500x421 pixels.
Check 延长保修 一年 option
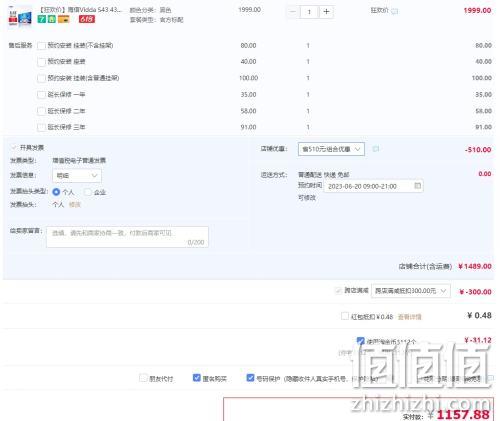(41, 94)
